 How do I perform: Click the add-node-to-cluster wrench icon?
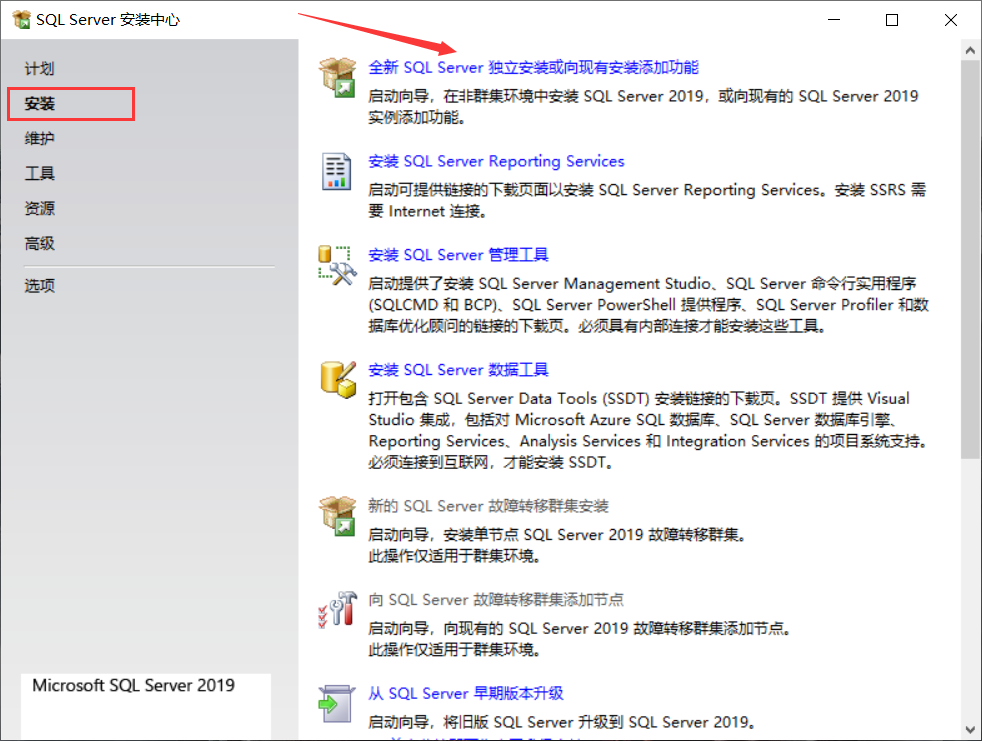[x=338, y=609]
